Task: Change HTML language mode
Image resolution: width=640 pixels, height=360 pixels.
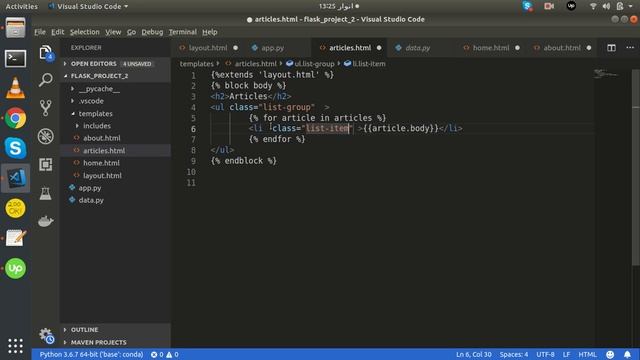Action: [x=587, y=354]
